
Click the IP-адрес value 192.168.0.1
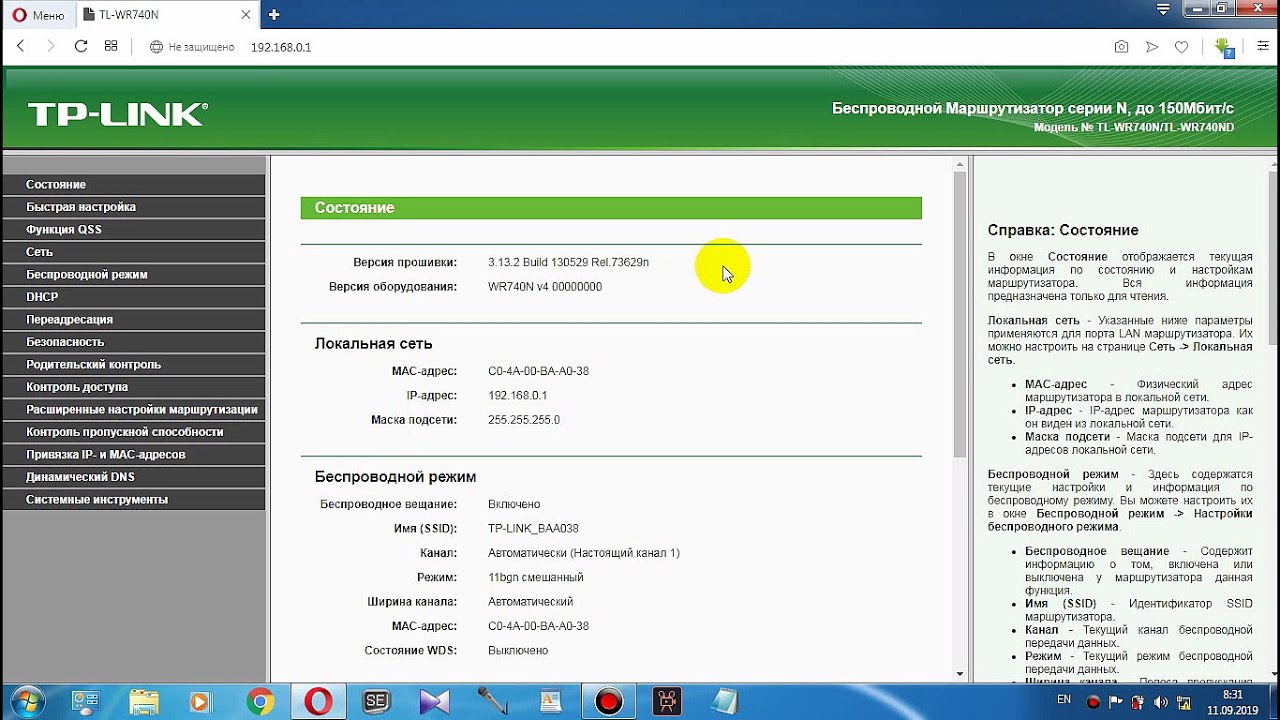[517, 396]
